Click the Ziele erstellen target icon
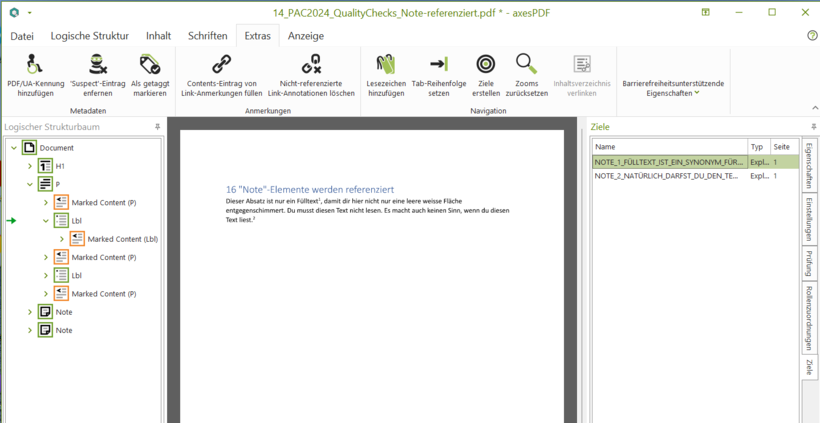This screenshot has height=423, width=820. (485, 65)
